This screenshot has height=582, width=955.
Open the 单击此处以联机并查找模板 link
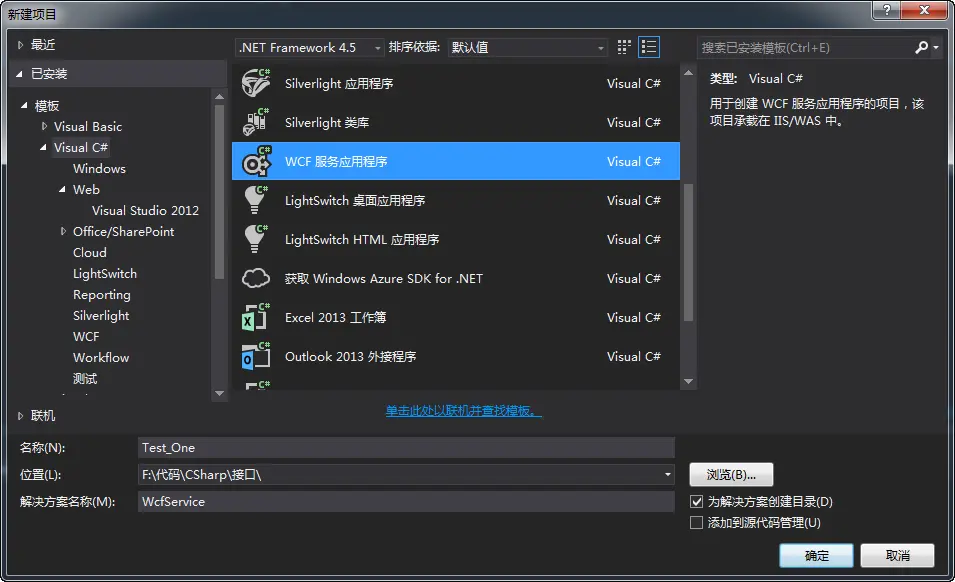point(463,411)
